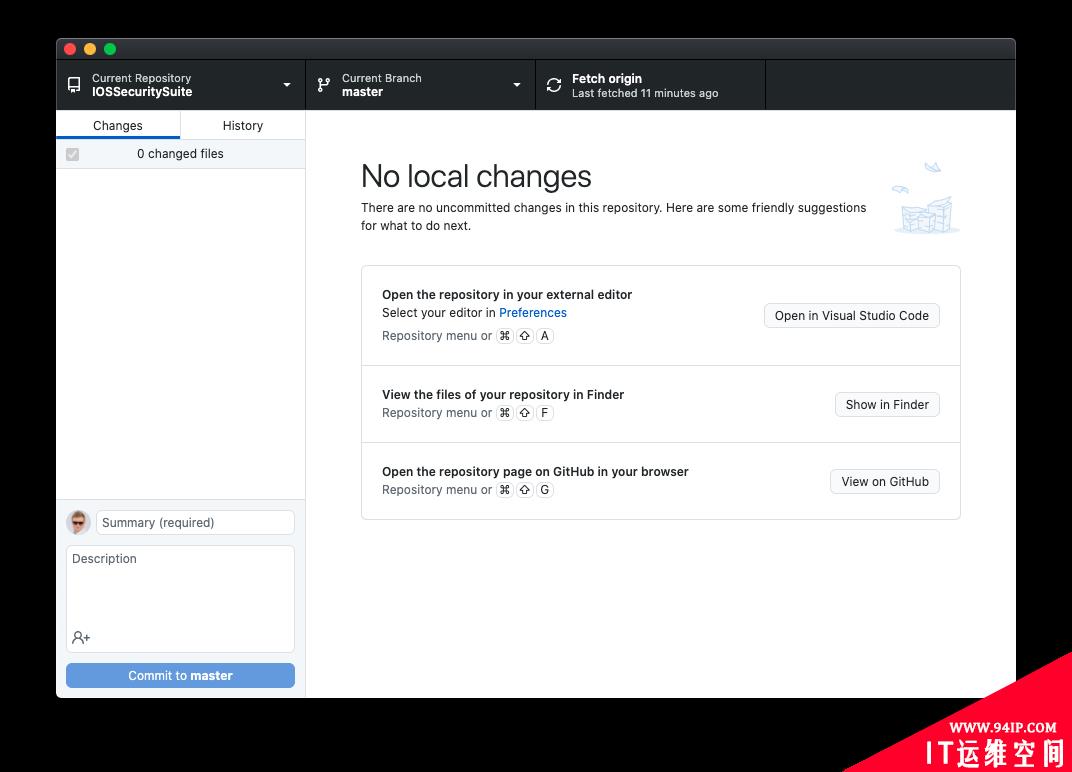
Task: Open the Preferences link
Action: 533,312
